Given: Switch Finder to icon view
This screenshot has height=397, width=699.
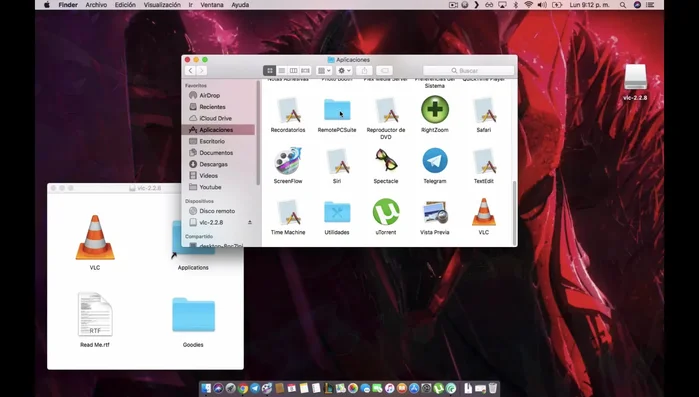Looking at the screenshot, I should click(269, 70).
